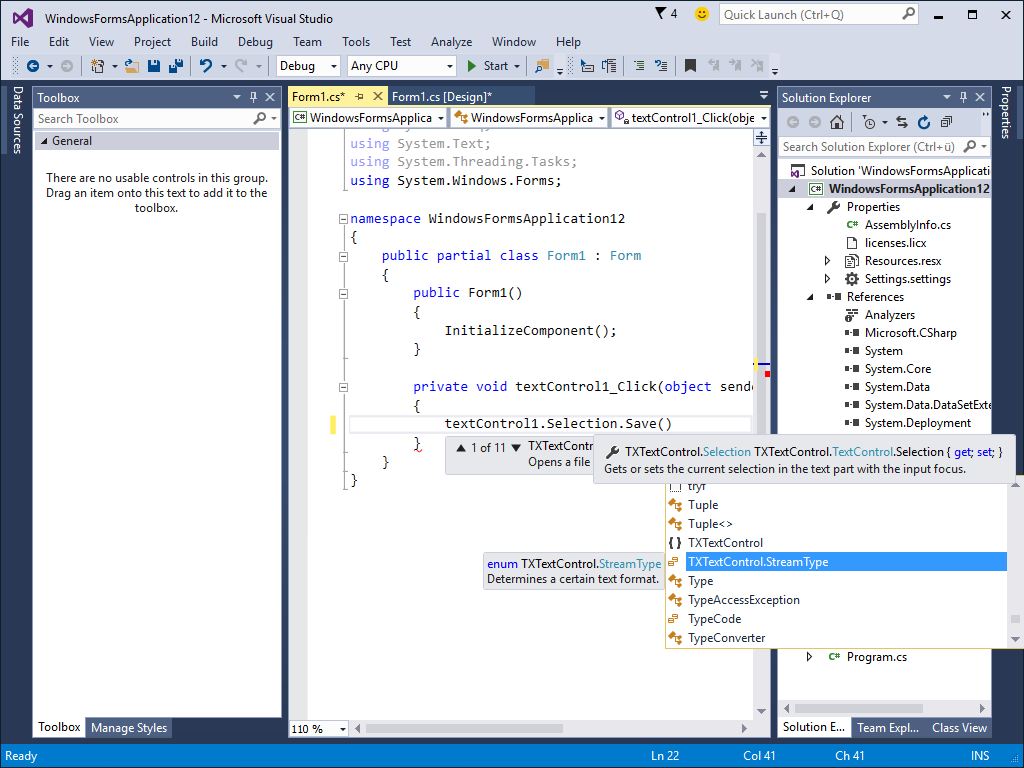Click the Home icon in Solution Explorer

837,122
